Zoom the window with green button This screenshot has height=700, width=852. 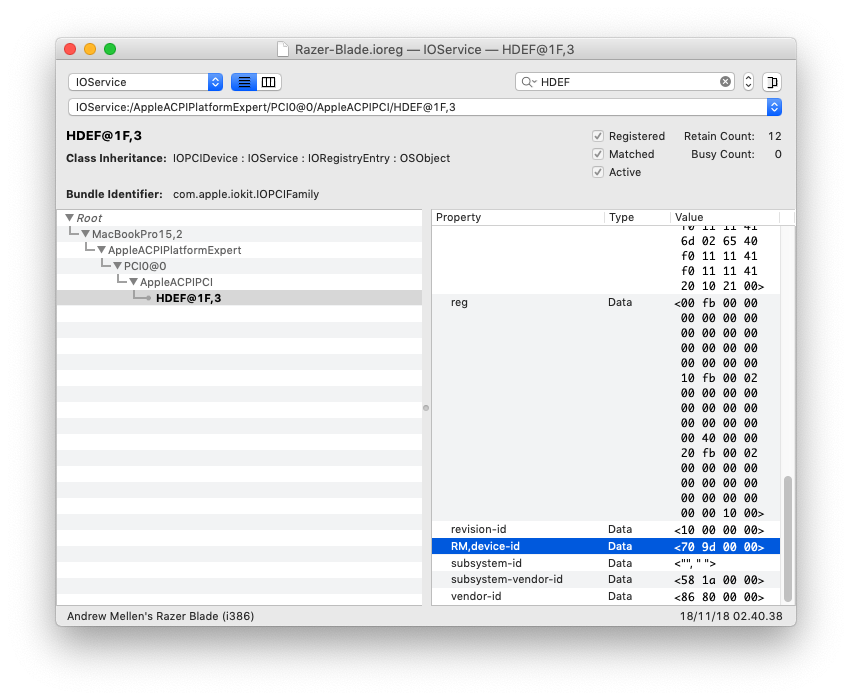click(x=110, y=49)
